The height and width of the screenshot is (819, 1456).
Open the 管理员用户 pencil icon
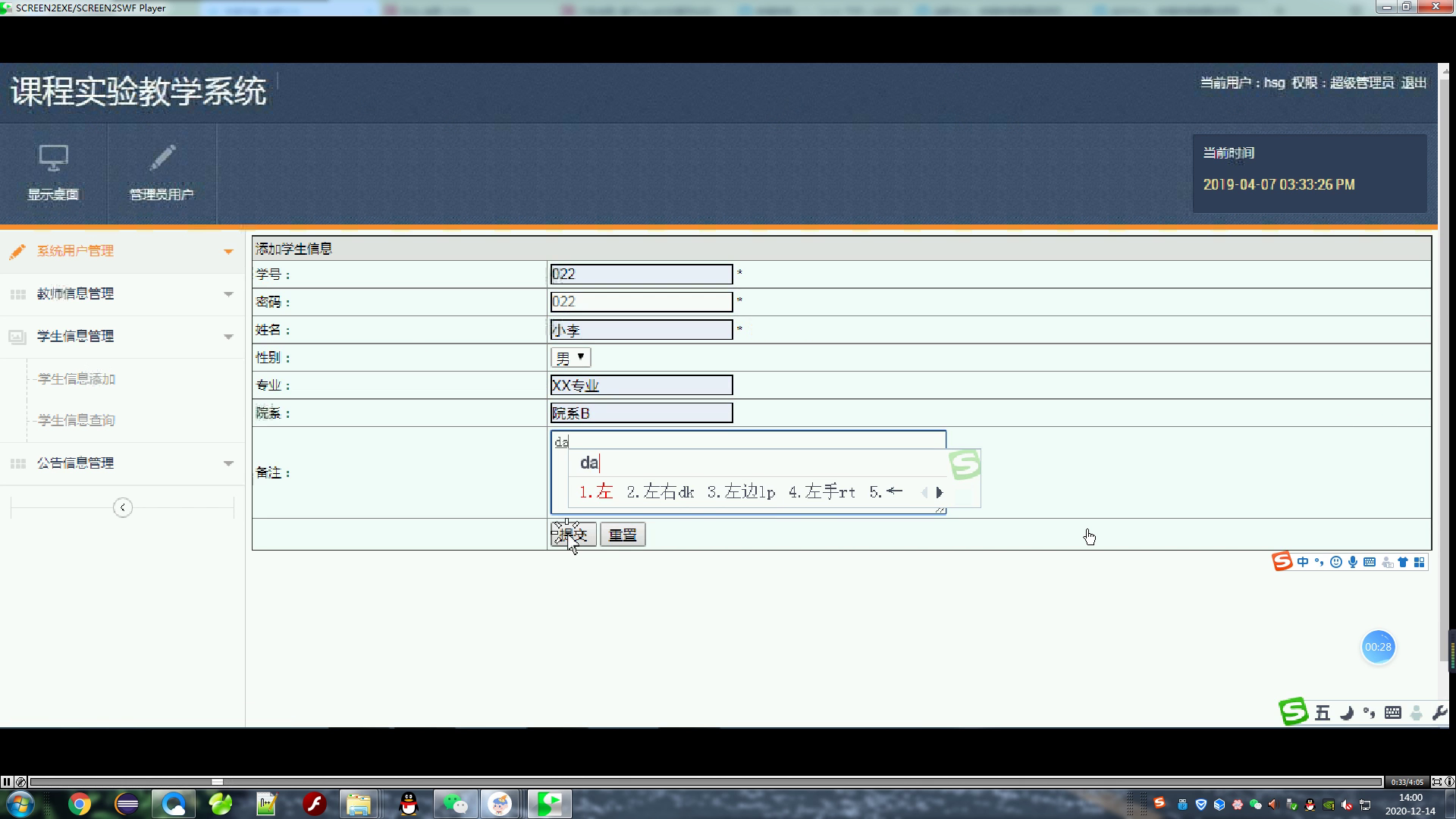[x=162, y=158]
